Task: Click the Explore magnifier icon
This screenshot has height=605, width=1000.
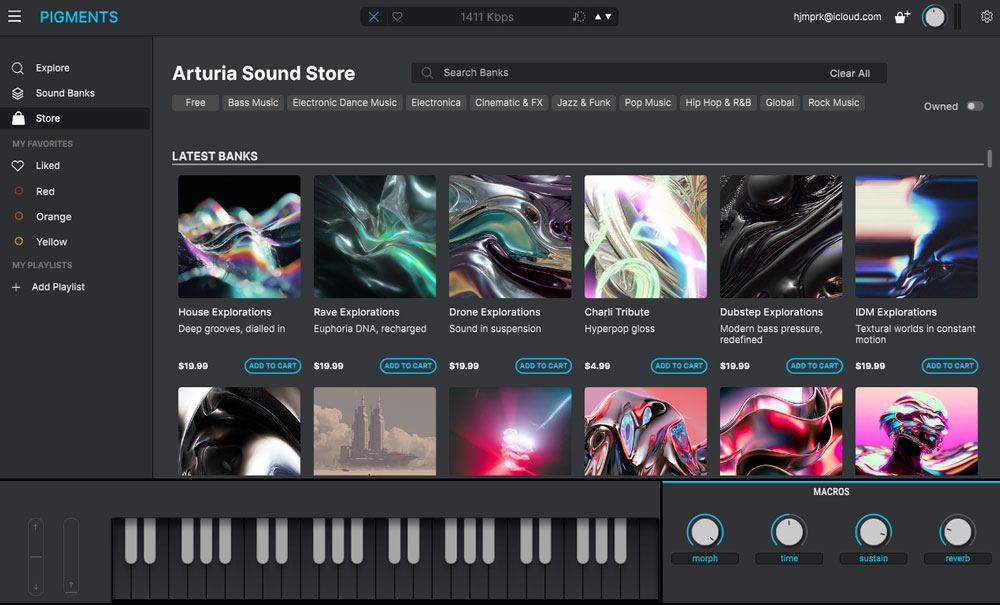Action: coord(18,68)
